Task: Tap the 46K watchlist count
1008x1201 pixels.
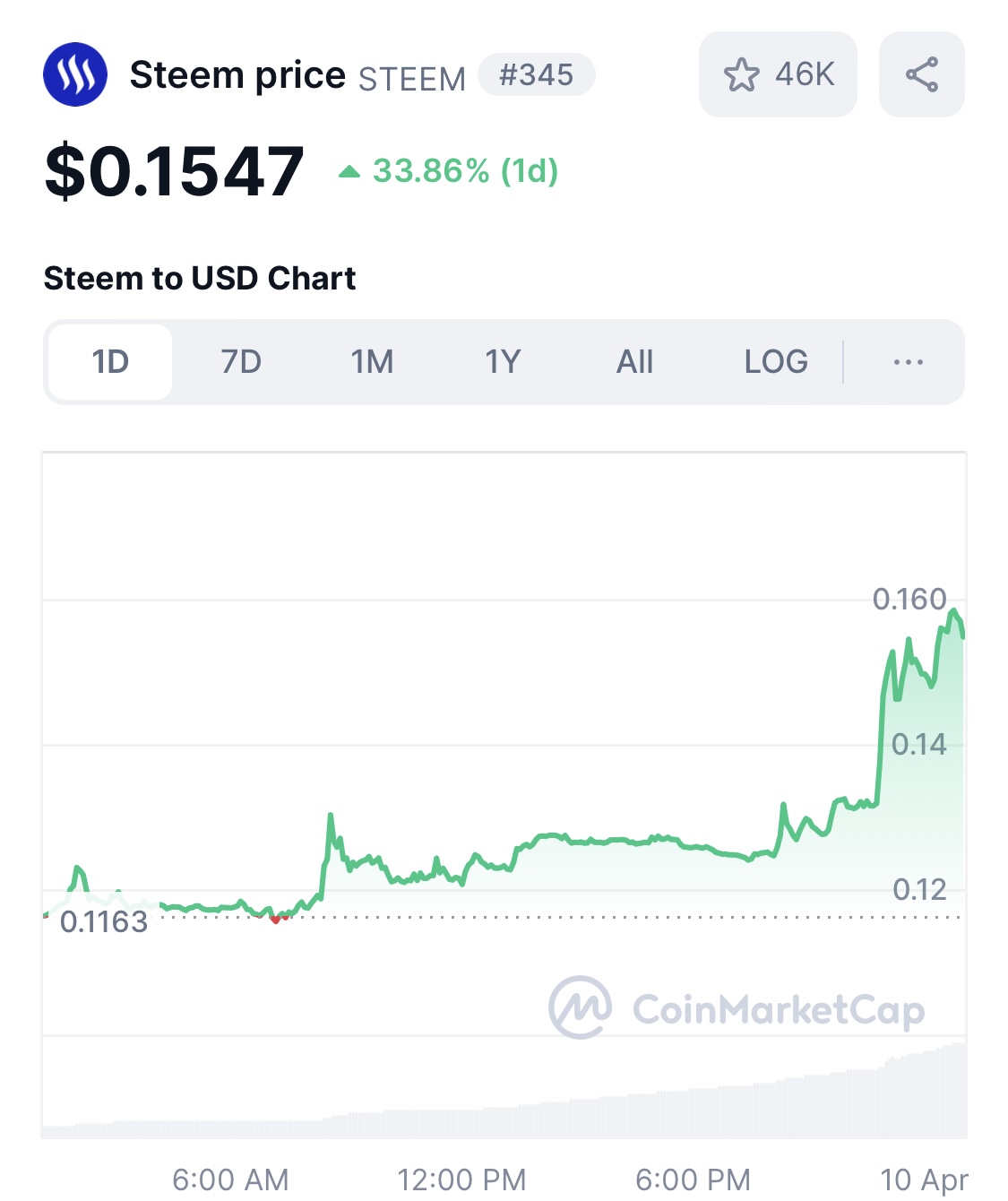Action: pos(805,74)
